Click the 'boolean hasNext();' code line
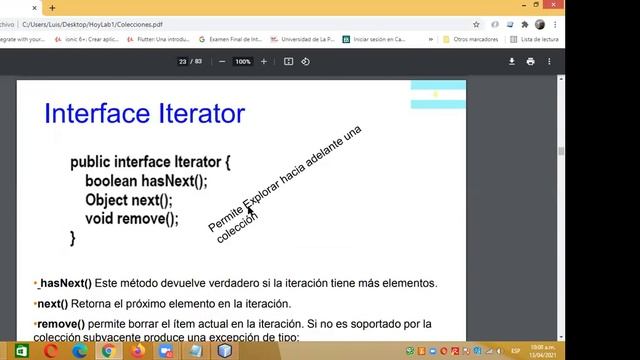Viewport: 640px width, 360px height. pyautogui.click(x=146, y=181)
